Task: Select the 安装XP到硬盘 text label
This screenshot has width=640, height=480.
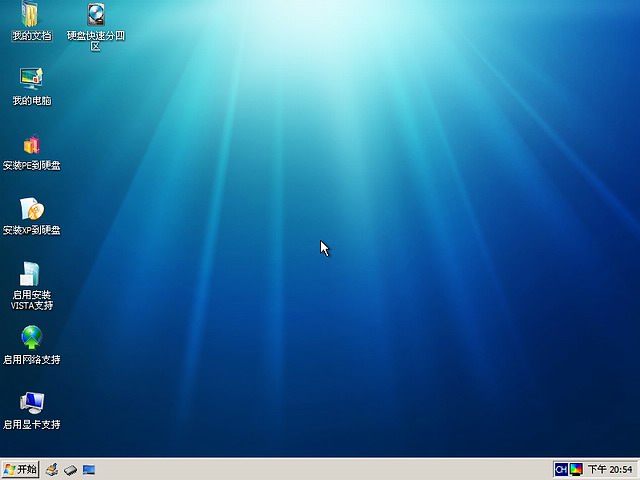Action: (31, 230)
